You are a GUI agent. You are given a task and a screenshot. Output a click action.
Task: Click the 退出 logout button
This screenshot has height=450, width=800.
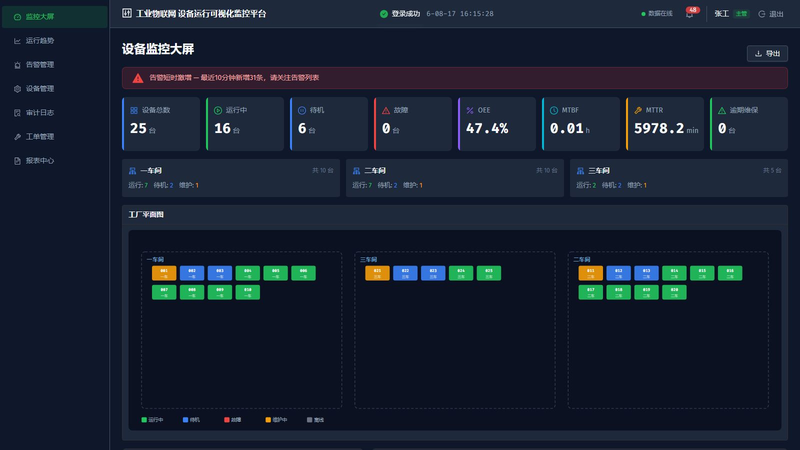click(x=771, y=14)
